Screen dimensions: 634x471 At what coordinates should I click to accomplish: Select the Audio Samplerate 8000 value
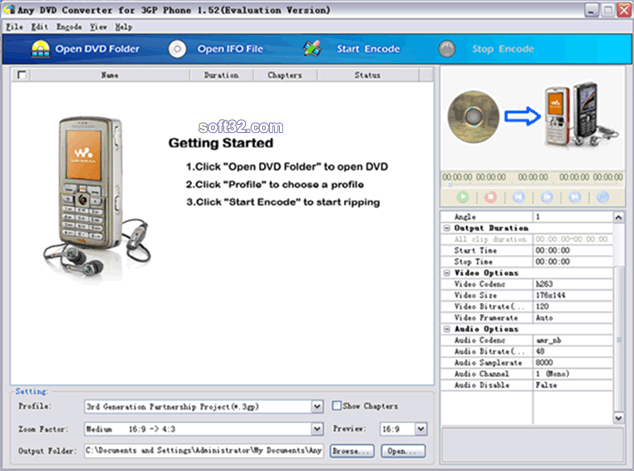(x=573, y=363)
